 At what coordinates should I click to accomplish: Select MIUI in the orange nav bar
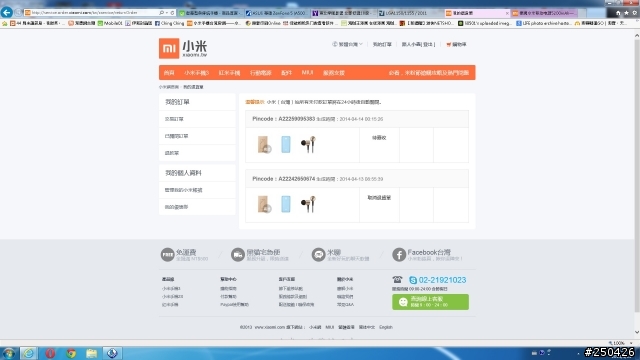pyautogui.click(x=307, y=73)
